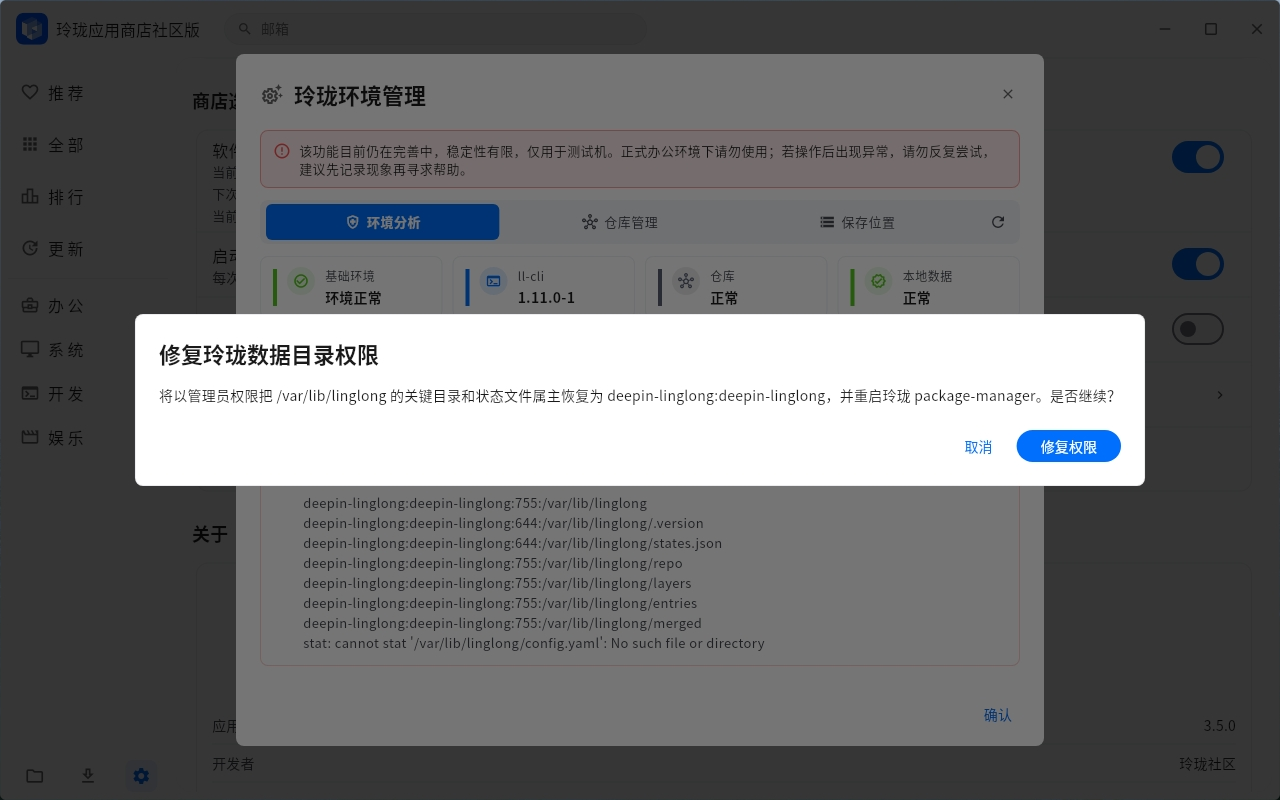Screen dimensions: 1280x800
Task: Select the 'stat: cannot stat' config.yaml error line
Action: tap(534, 643)
